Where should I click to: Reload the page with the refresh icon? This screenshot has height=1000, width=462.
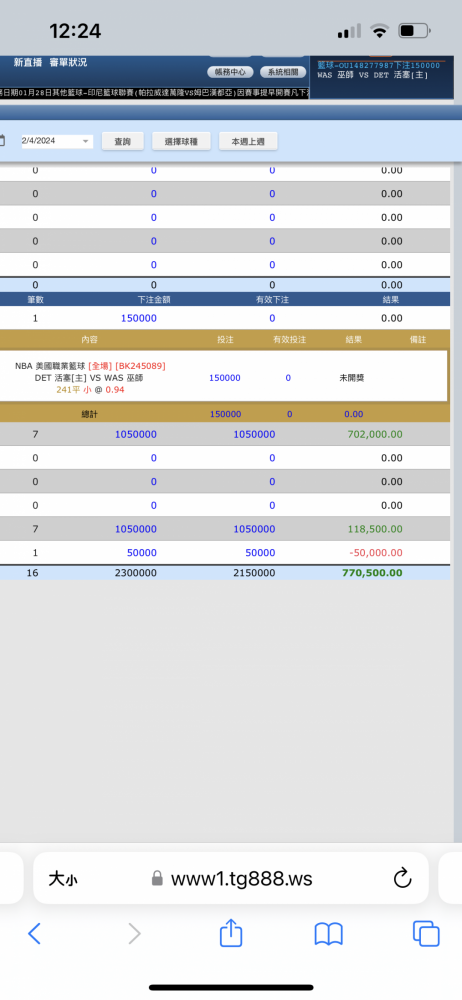click(402, 879)
